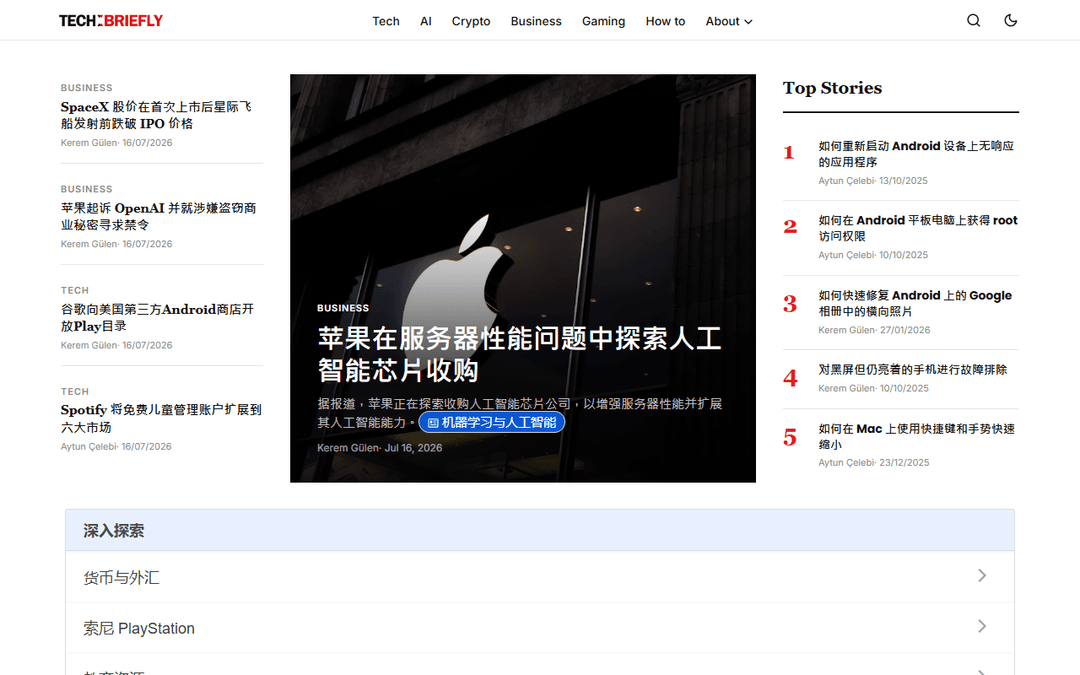Click BUSINESS label on the featured article
Screen dimensions: 1080x675
click(343, 308)
